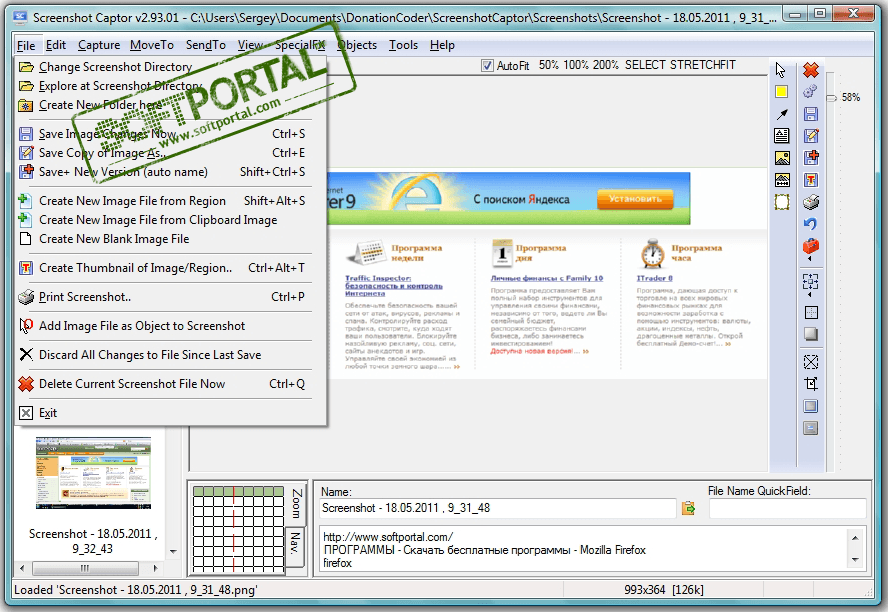This screenshot has height=612, width=888.
Task: Open the red toolbox icon
Action: [811, 246]
